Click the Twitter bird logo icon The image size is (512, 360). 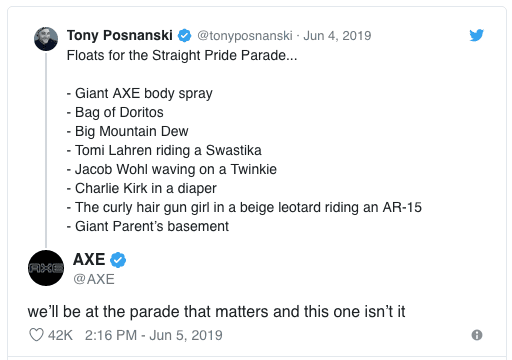476,35
